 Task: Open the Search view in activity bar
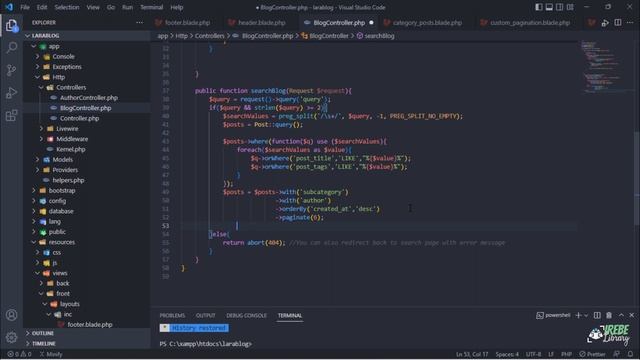11,48
